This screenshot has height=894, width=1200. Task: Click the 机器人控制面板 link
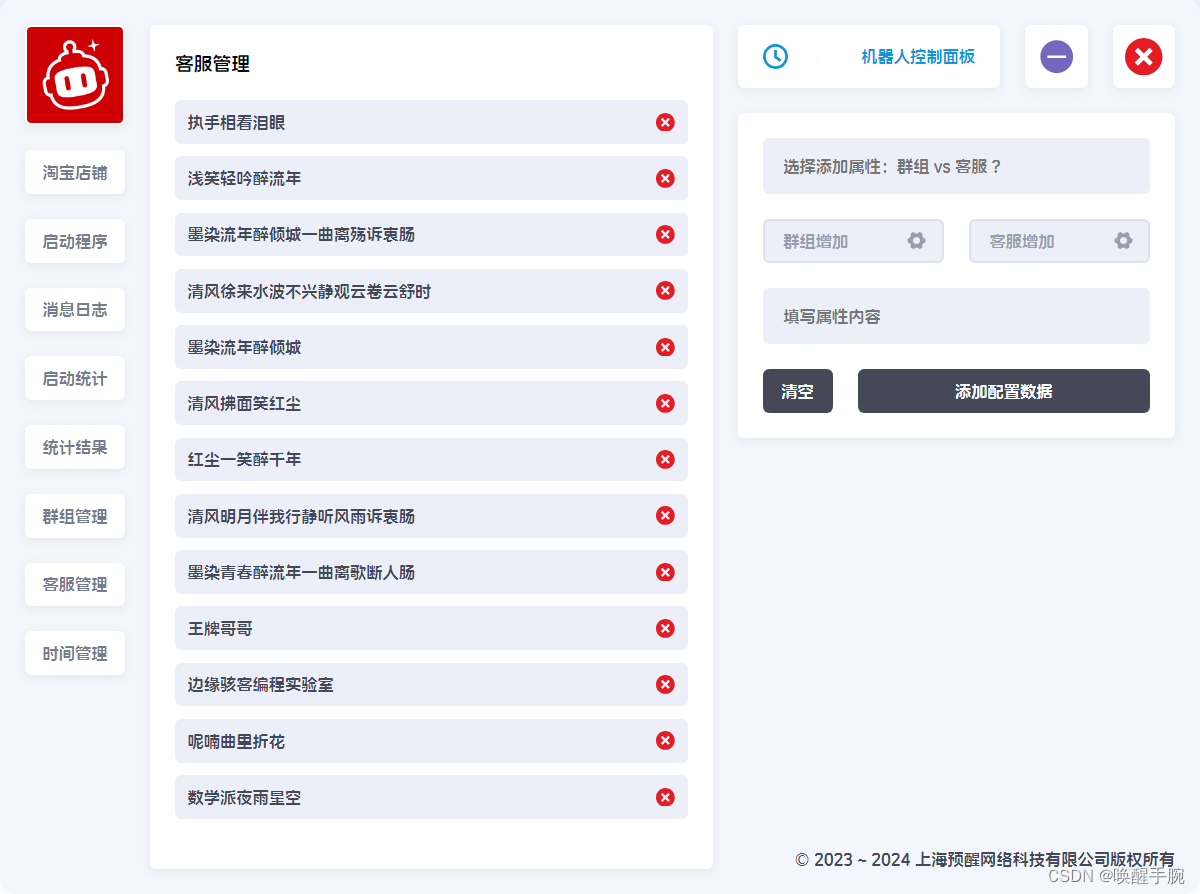pyautogui.click(x=918, y=56)
